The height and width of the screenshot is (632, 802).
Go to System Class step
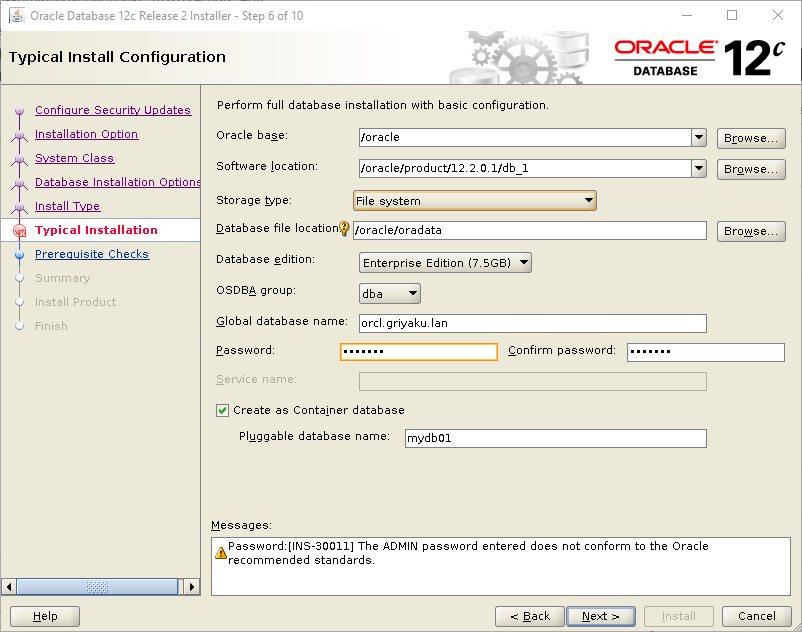coord(75,158)
